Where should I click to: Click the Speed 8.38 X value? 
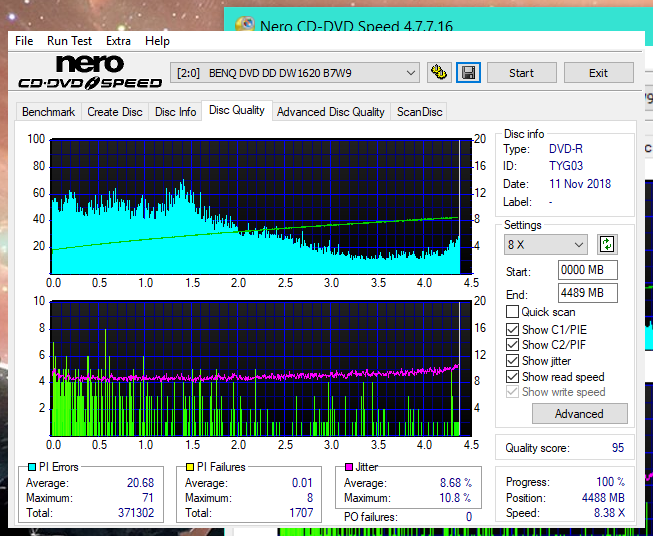click(609, 513)
